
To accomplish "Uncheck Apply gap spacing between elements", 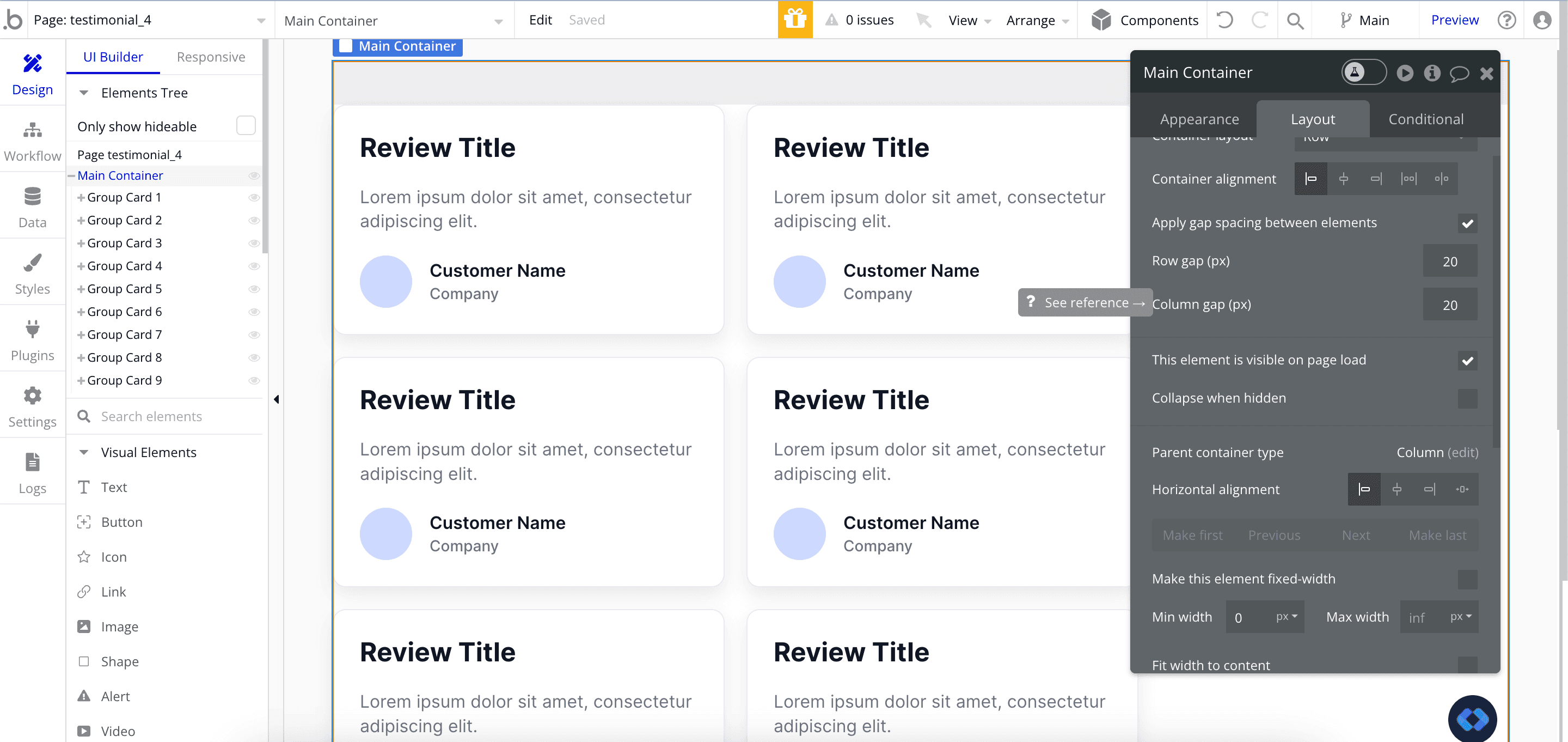I will point(1467,223).
